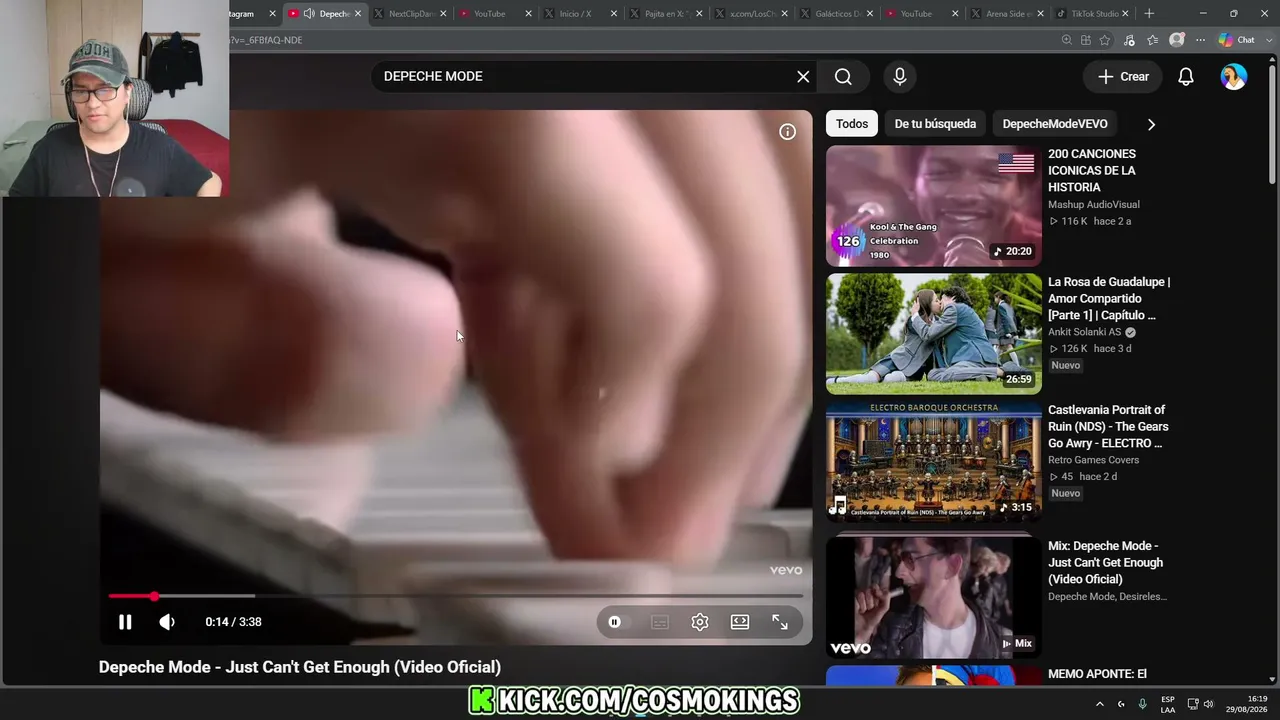Image resolution: width=1280 pixels, height=720 pixels.
Task: Open the La Rosa de Guadalupe thumbnail
Action: tap(934, 334)
